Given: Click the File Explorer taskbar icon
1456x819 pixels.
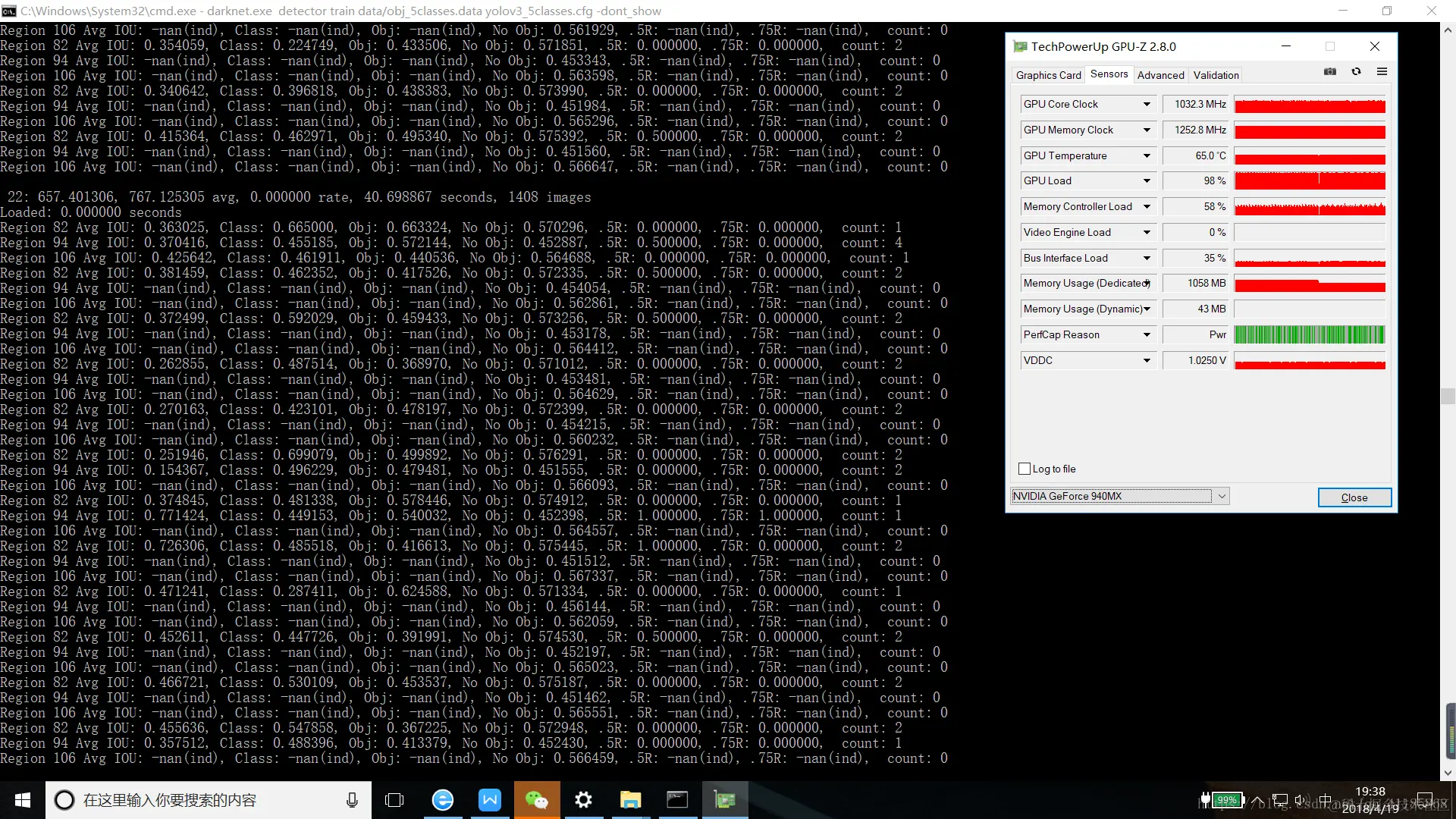Looking at the screenshot, I should pyautogui.click(x=630, y=800).
